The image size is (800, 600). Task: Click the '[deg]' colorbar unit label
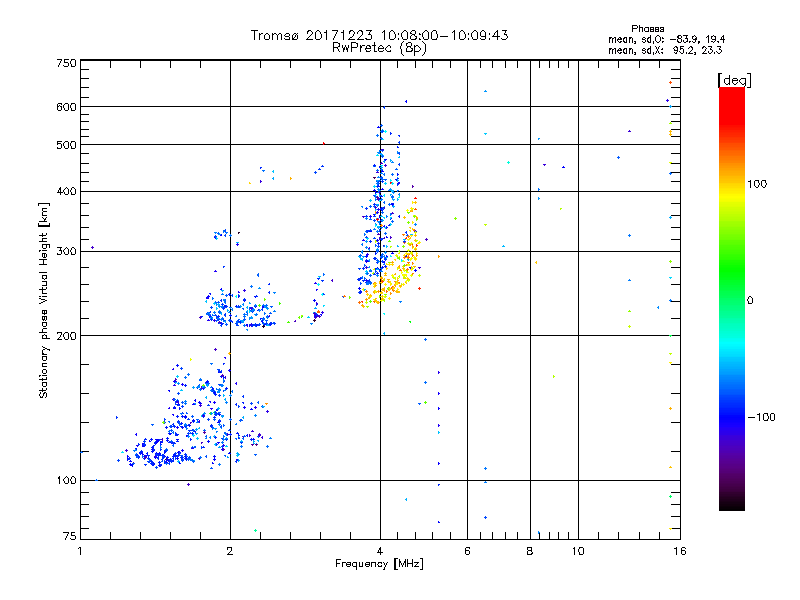point(734,80)
